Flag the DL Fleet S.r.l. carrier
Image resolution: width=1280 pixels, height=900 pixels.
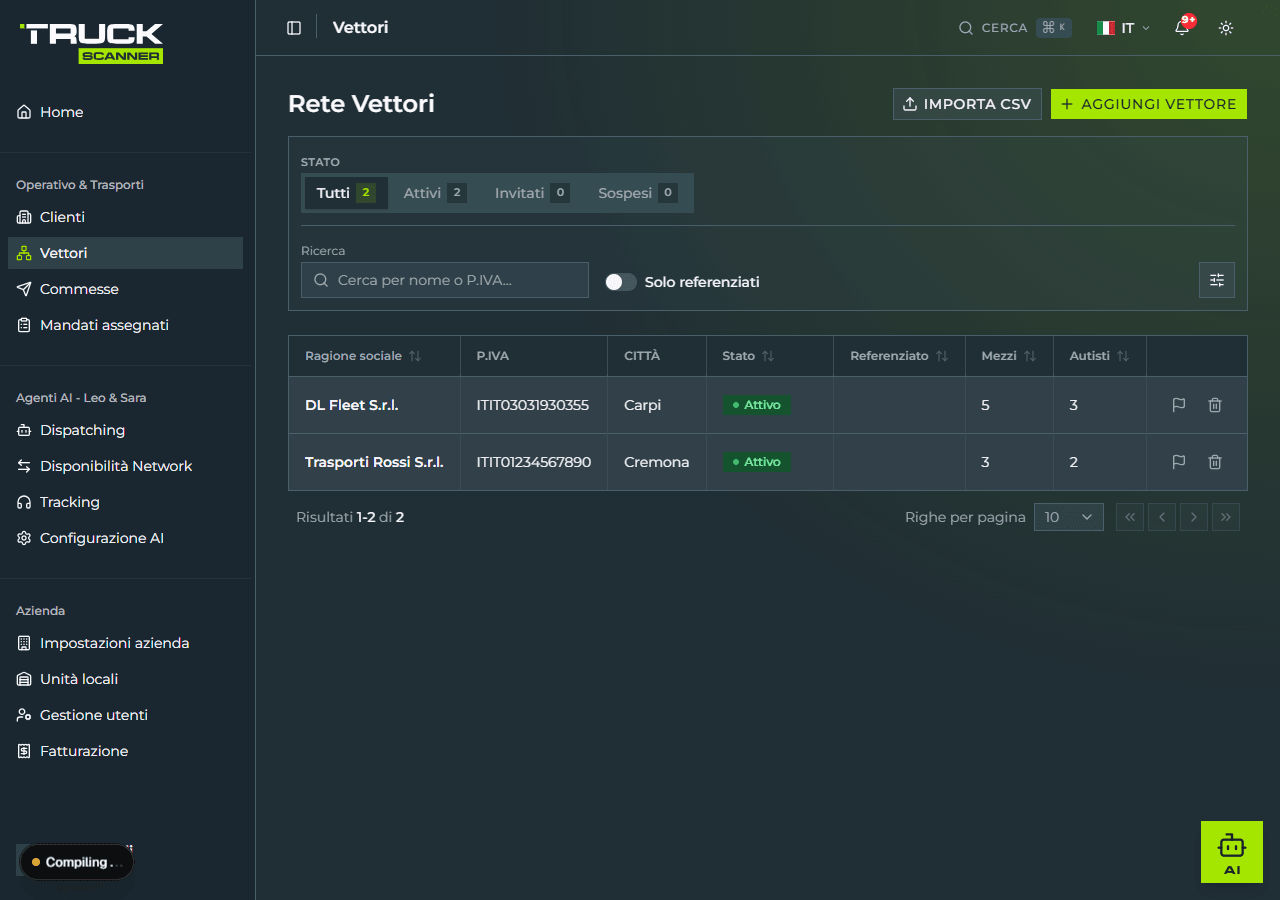tap(1179, 405)
